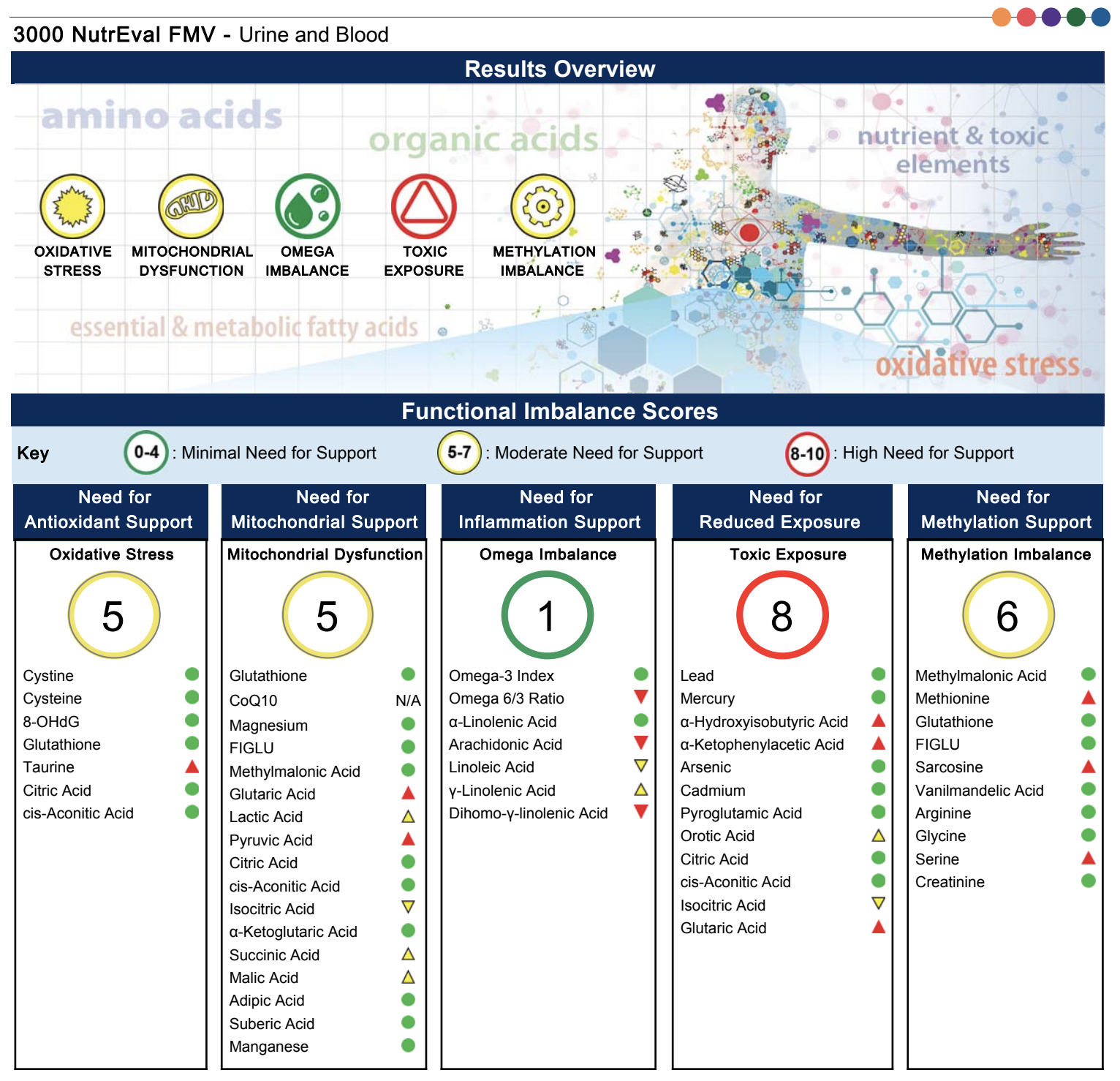Click the yellow up triangle beside γ-Linolenic Acid

click(x=641, y=789)
